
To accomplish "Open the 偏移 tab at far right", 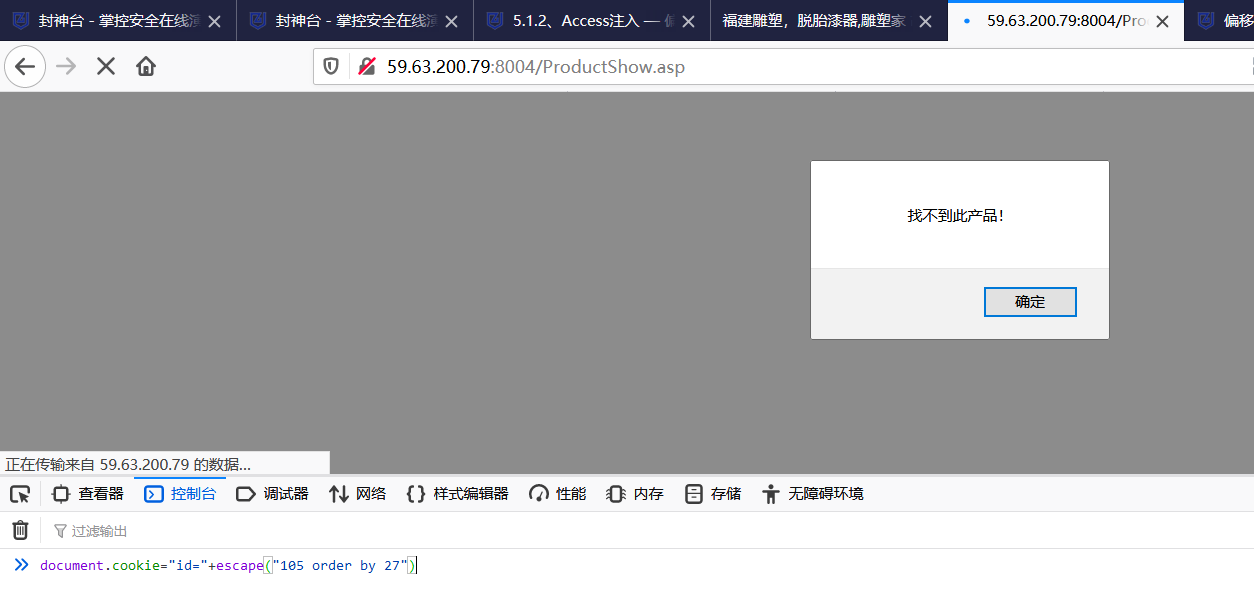I will point(1220,21).
